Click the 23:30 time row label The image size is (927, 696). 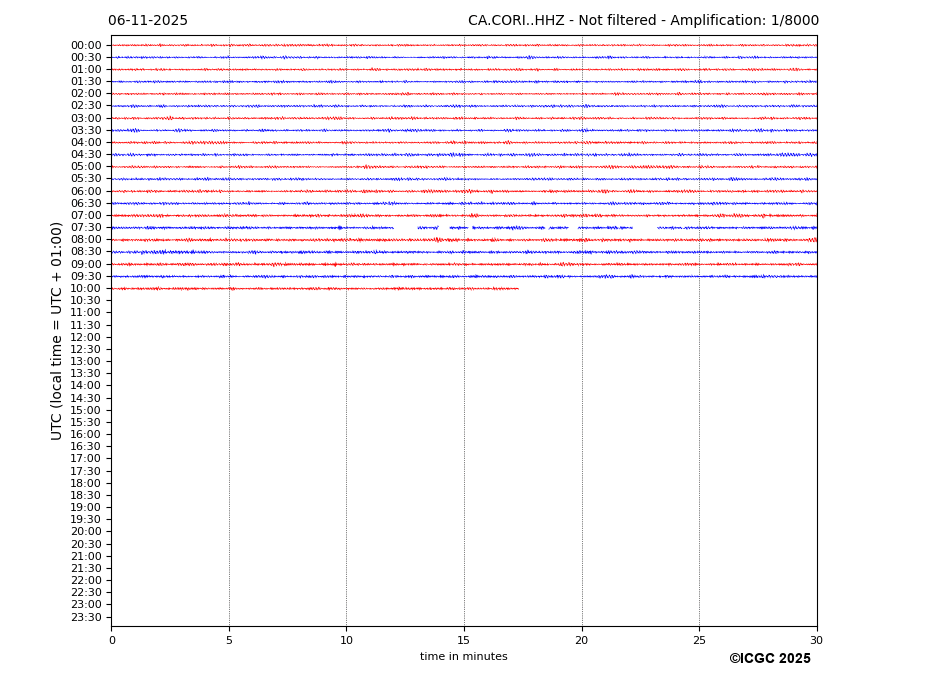[86, 617]
